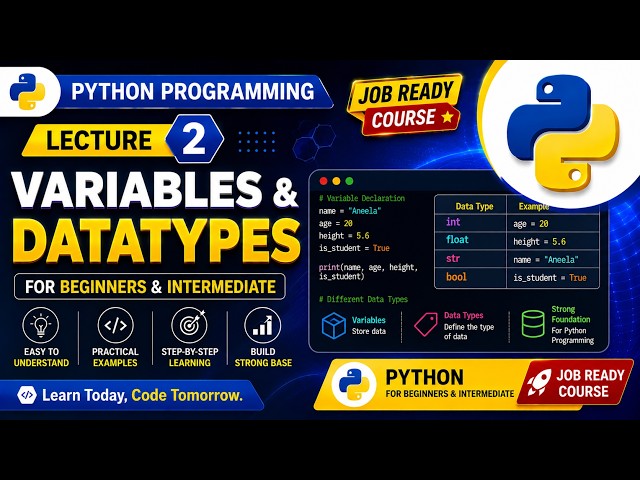Click the Define the type of data caption
Screen dimensions: 640x480
click(x=469, y=331)
